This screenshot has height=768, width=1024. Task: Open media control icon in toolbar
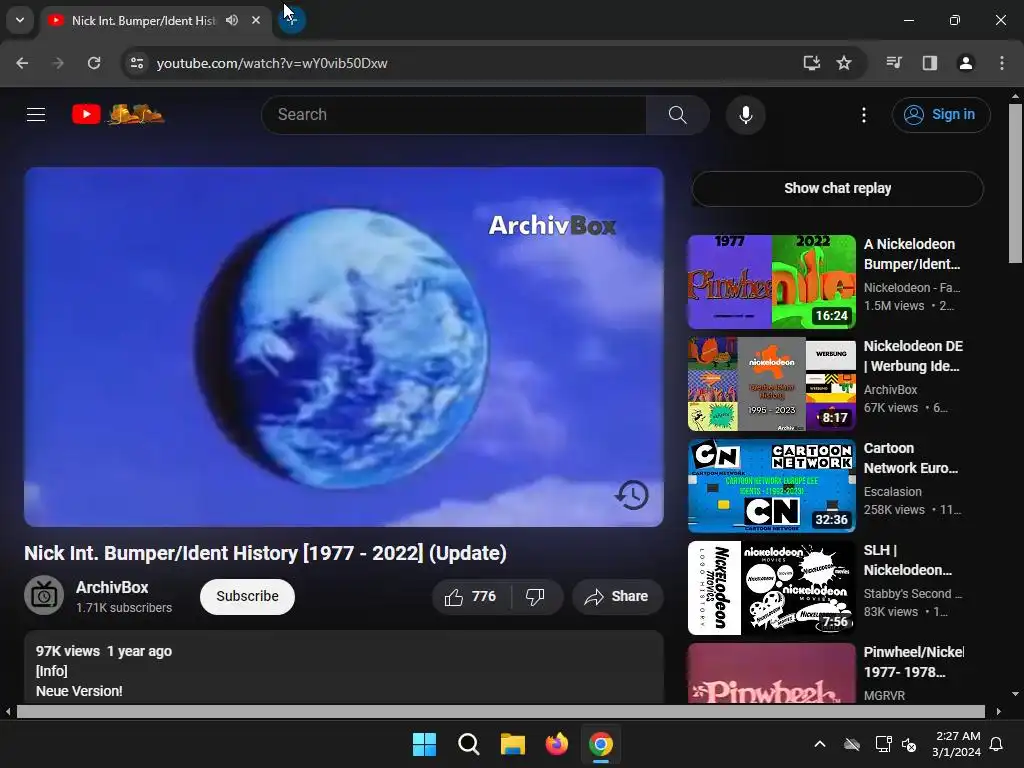click(x=894, y=63)
